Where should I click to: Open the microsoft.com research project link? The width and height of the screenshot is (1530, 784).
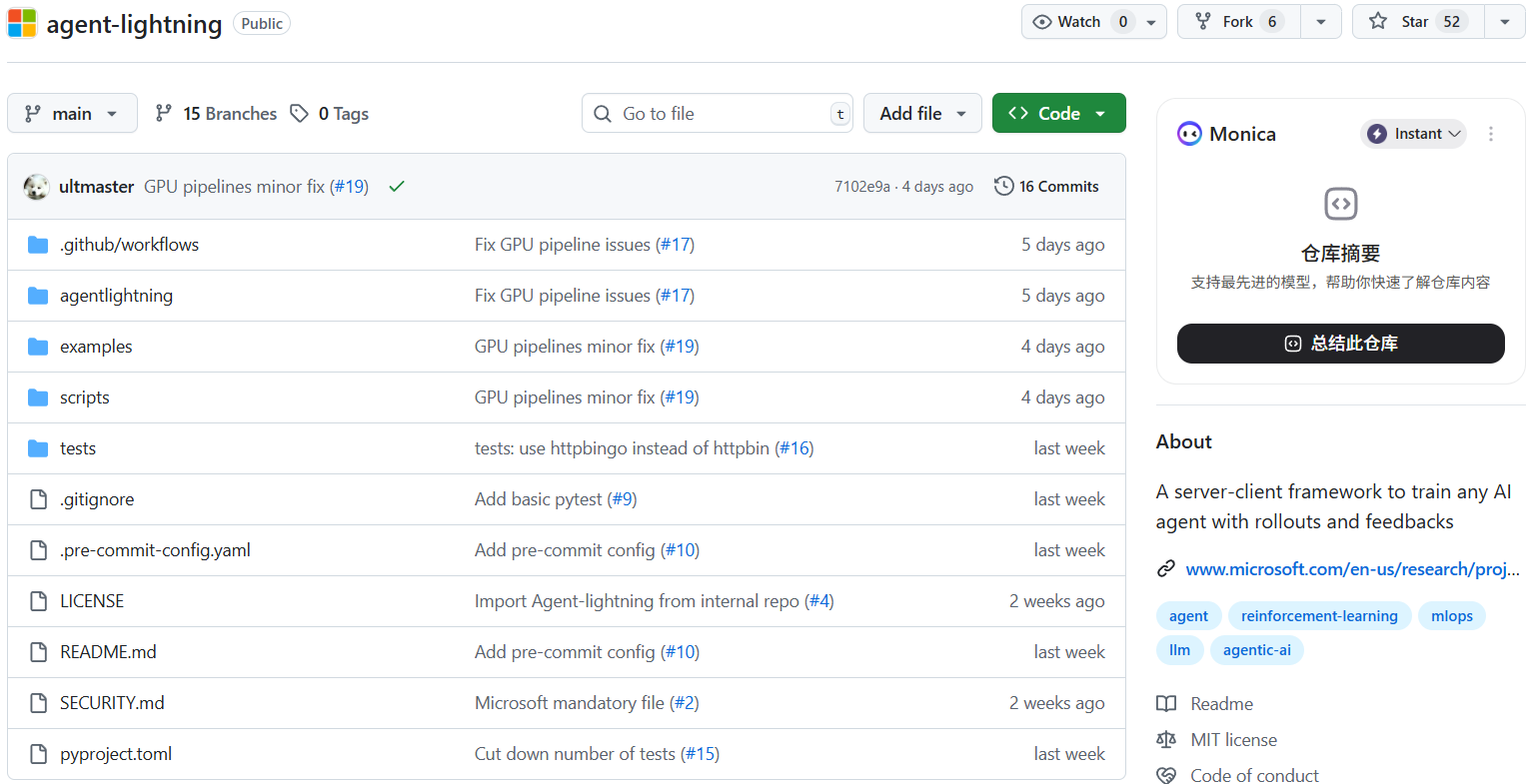click(x=1352, y=569)
